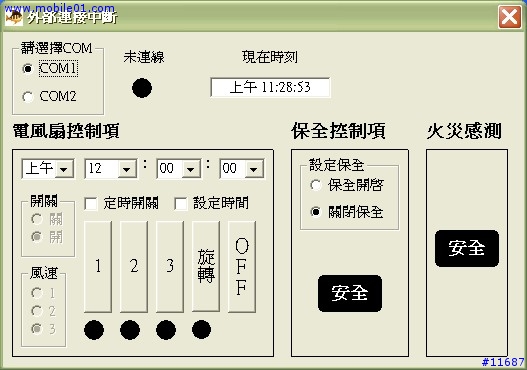Click fan speed button 3
This screenshot has width=527, height=370.
click(170, 266)
